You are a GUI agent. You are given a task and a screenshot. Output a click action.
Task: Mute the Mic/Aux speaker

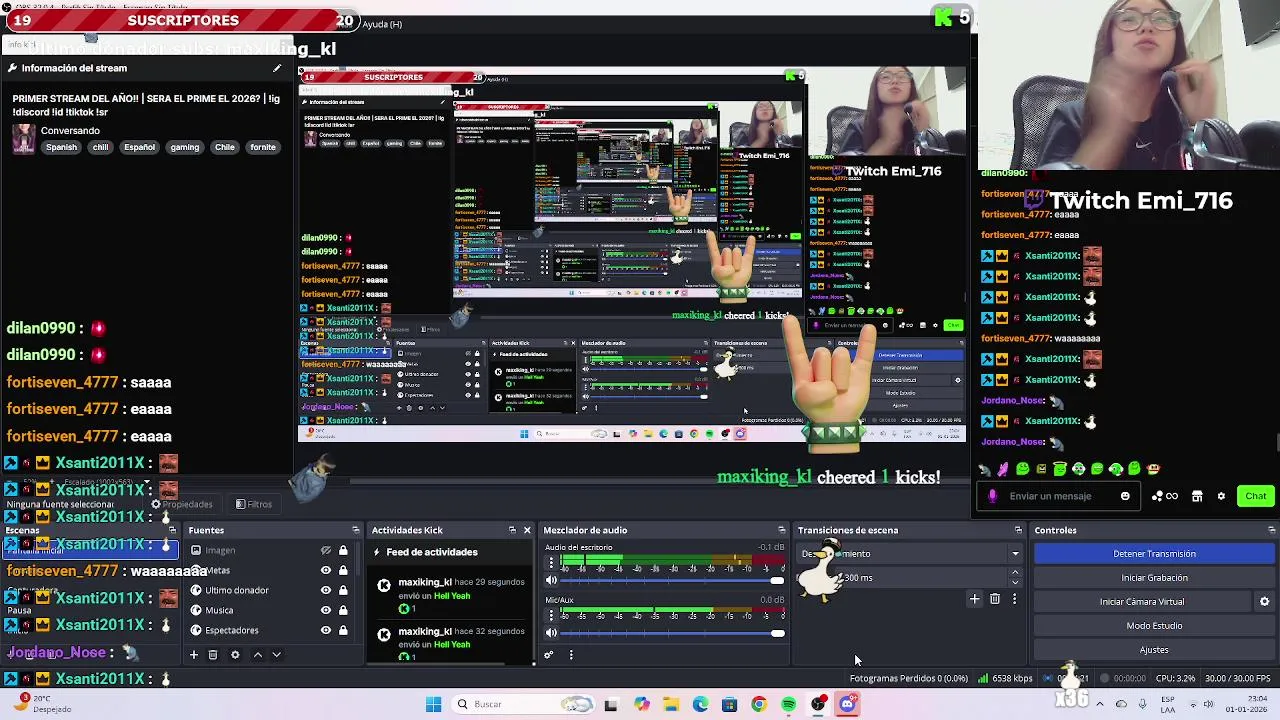point(550,632)
